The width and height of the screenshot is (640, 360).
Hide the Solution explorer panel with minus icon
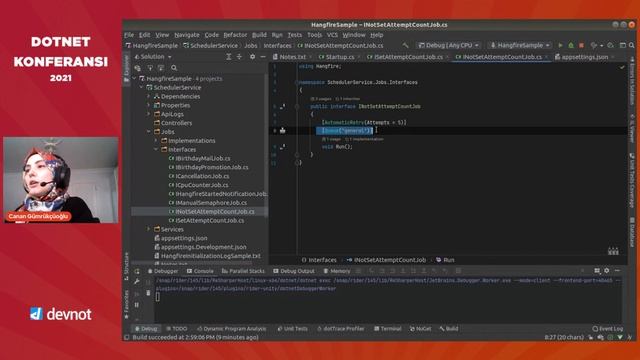[x=263, y=57]
